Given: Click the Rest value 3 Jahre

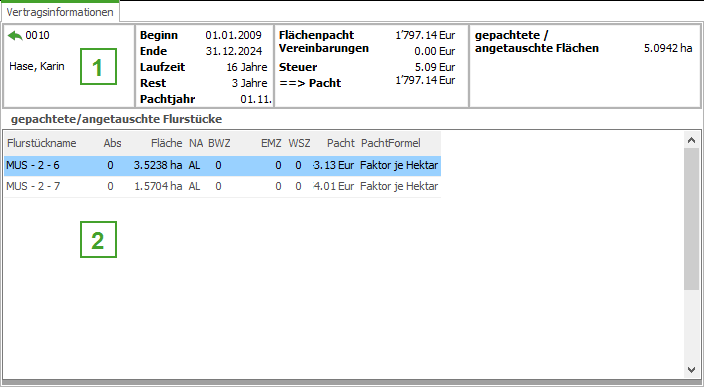Looking at the screenshot, I should (x=250, y=83).
